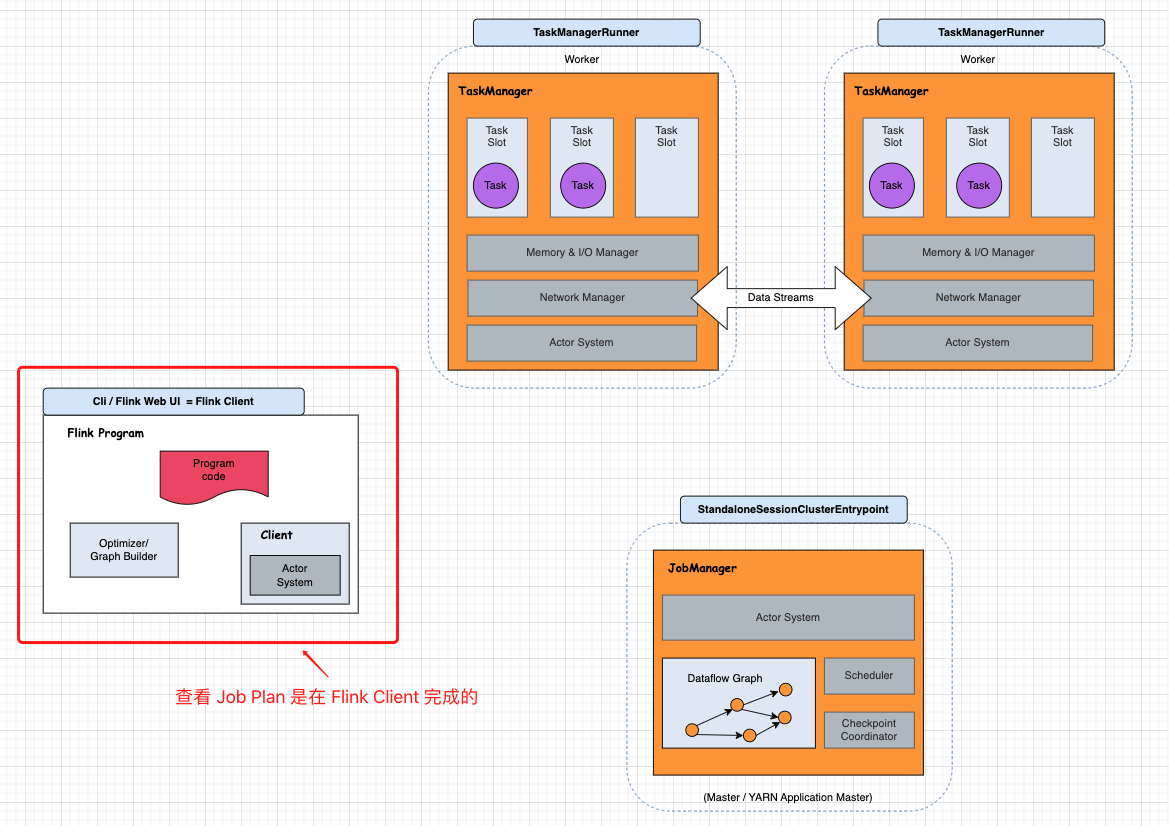
Task: Select the empty third Task Slot in right TaskManager
Action: [x=1062, y=168]
